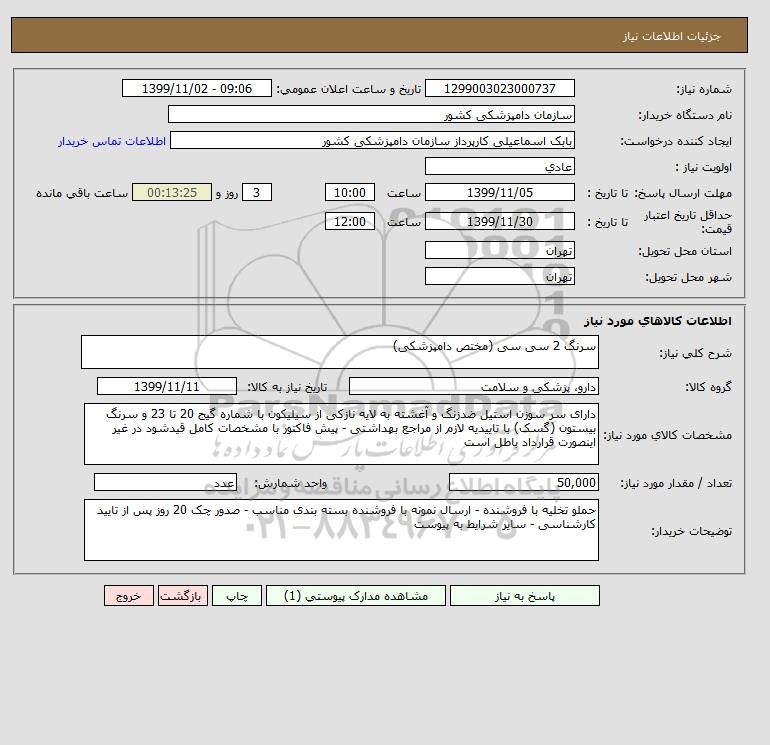The height and width of the screenshot is (745, 770).
Task: Click the unit of measure field عدد
Action: 165,482
